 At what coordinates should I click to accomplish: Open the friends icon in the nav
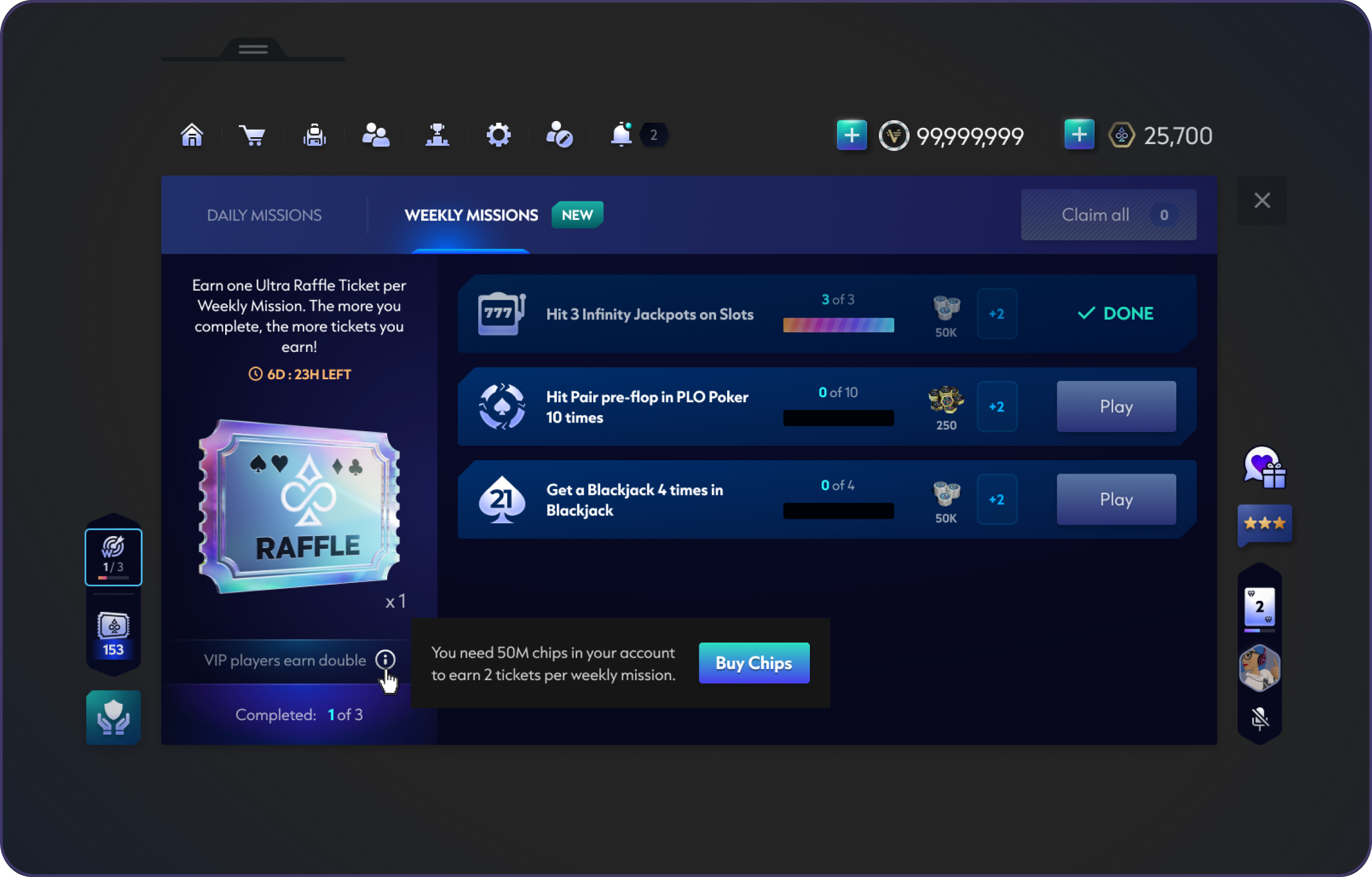click(376, 135)
